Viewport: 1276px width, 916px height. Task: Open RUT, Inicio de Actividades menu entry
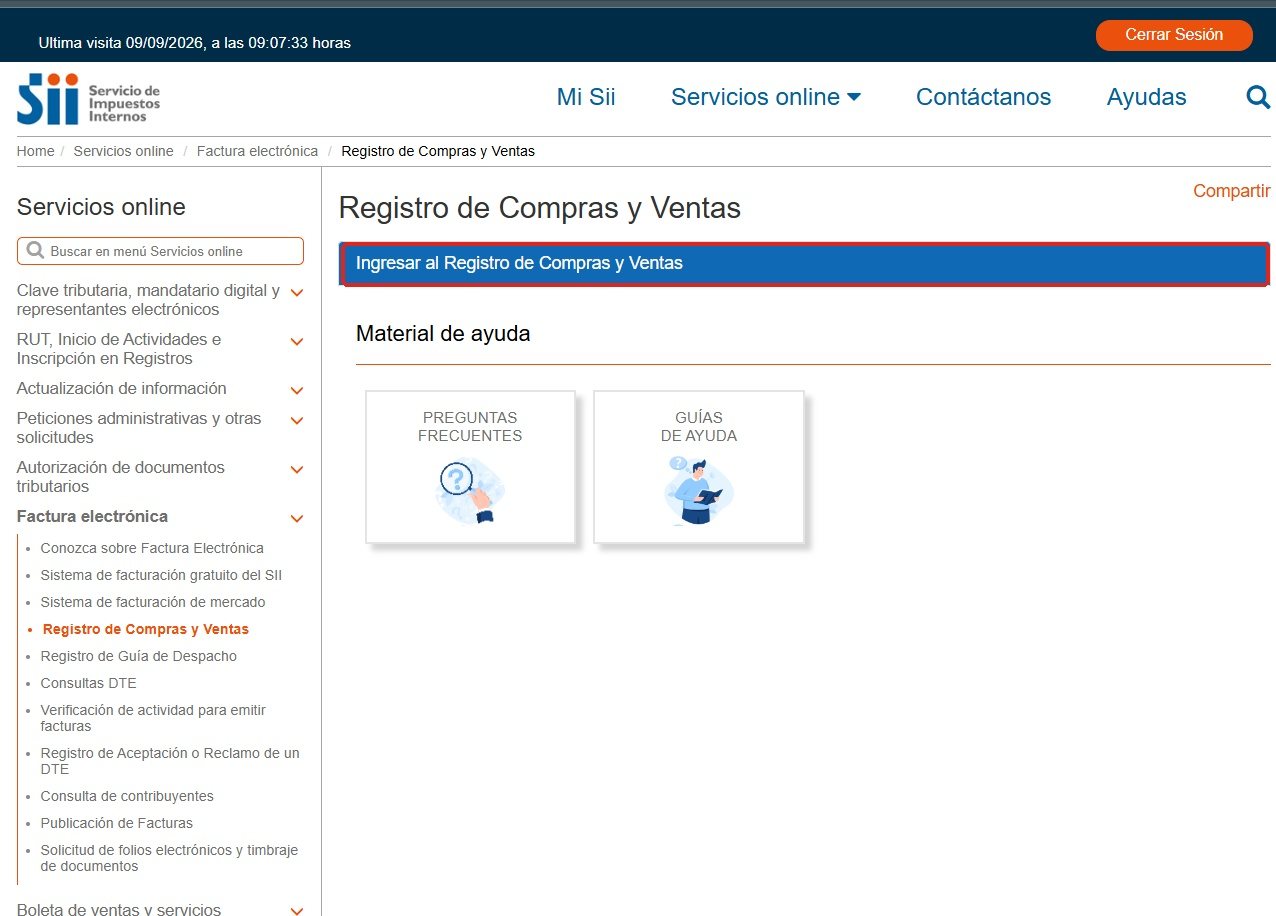[x=119, y=349]
